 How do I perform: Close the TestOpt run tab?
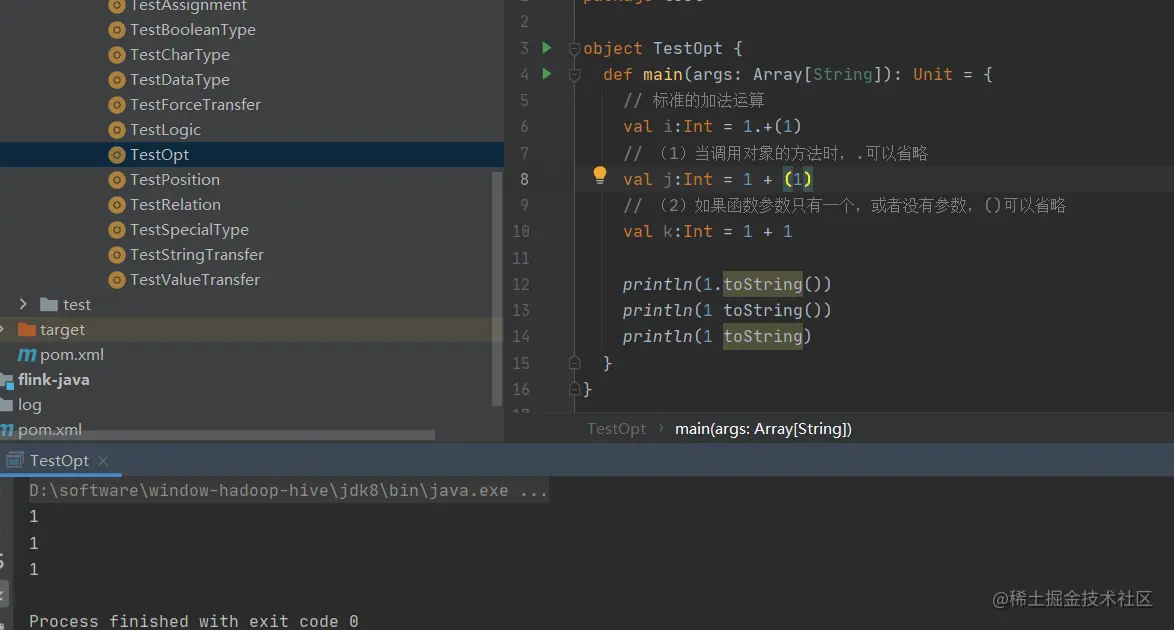point(103,461)
